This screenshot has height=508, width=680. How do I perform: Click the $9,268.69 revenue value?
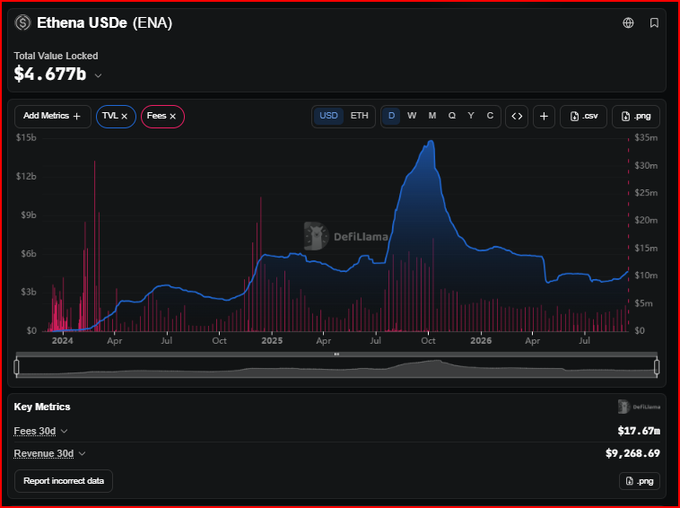[632, 453]
